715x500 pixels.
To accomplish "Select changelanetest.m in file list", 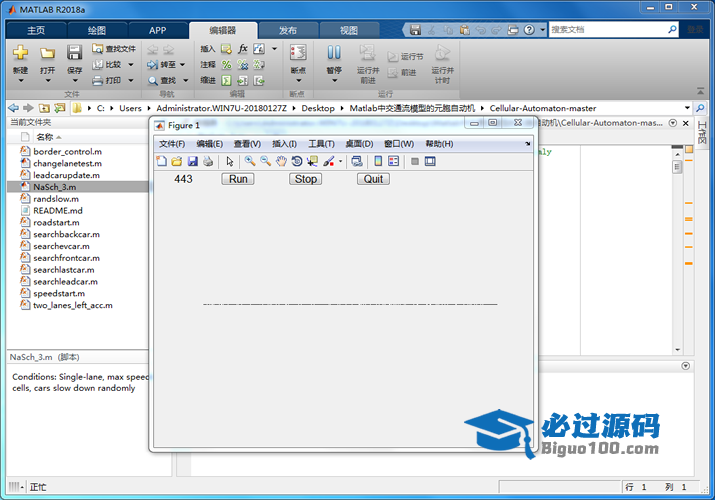I will (x=67, y=163).
